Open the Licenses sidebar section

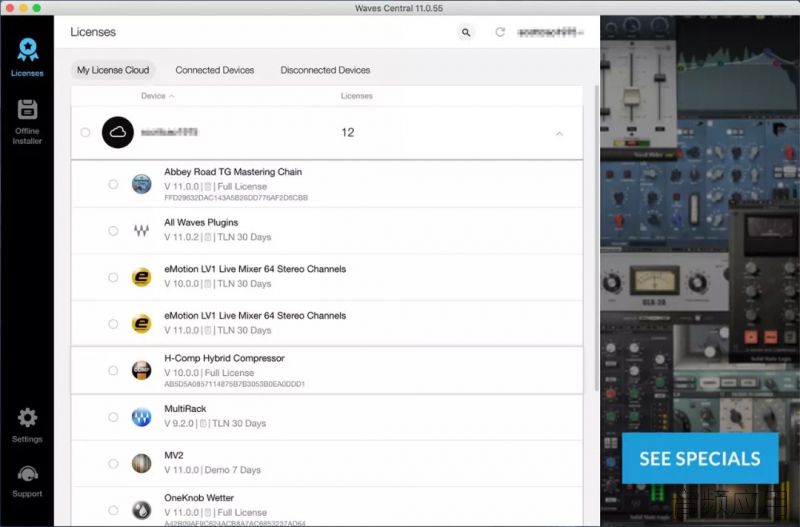coord(27,57)
